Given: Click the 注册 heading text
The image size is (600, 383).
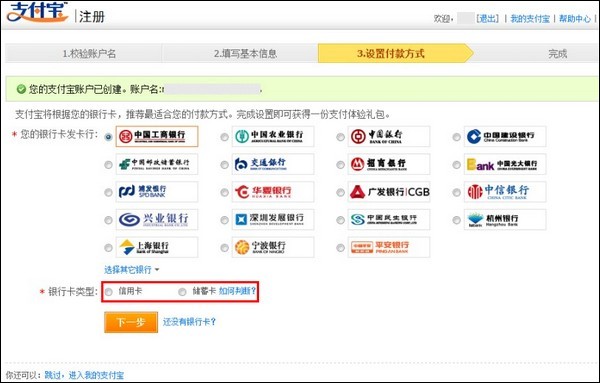Looking at the screenshot, I should point(92,16).
